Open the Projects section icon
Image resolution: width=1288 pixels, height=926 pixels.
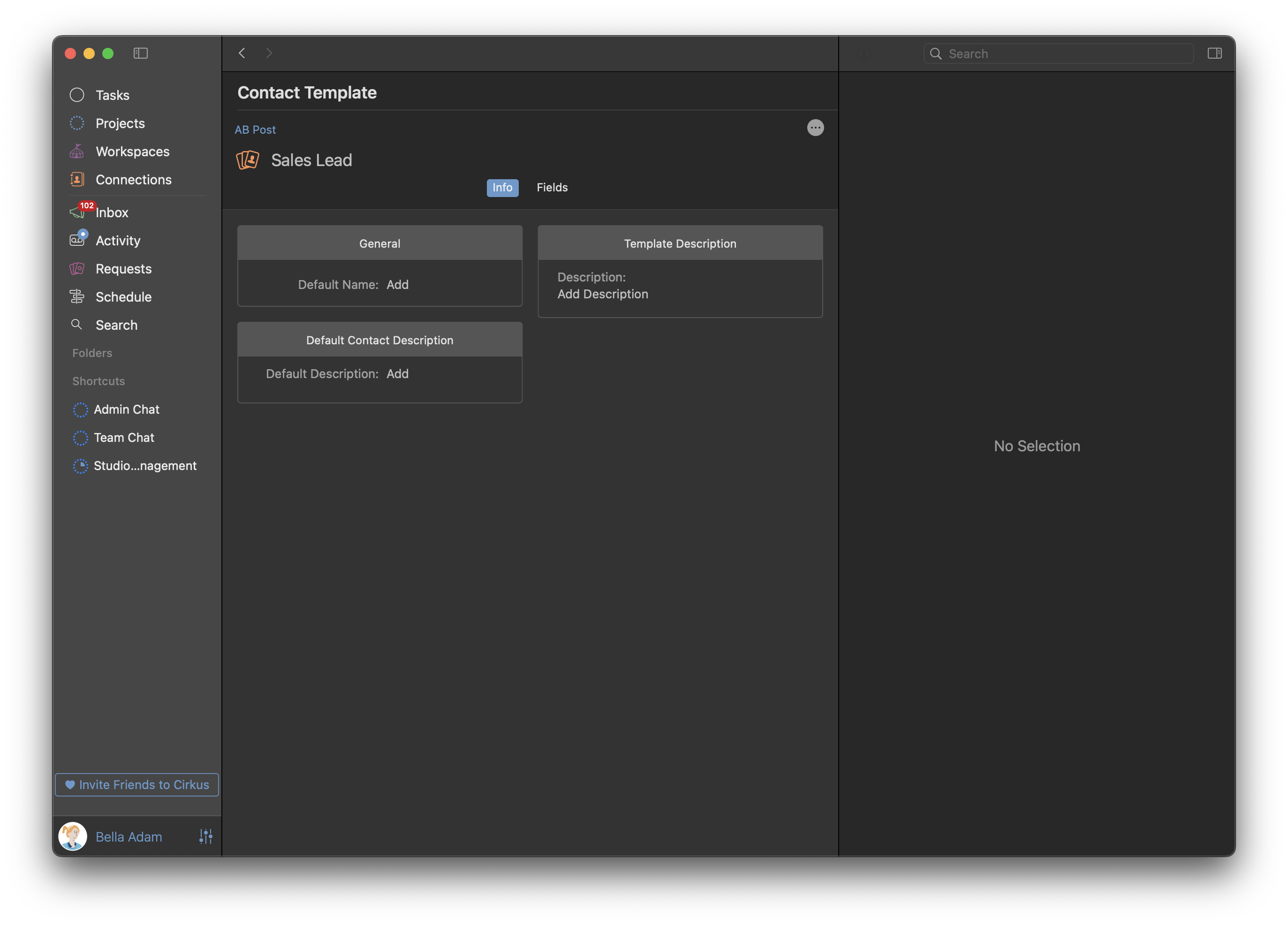(76, 123)
